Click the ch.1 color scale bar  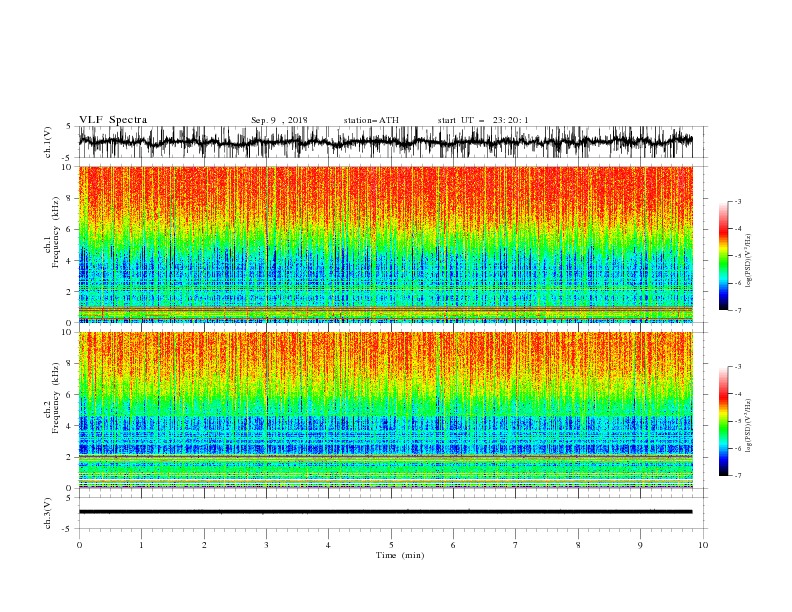(723, 256)
